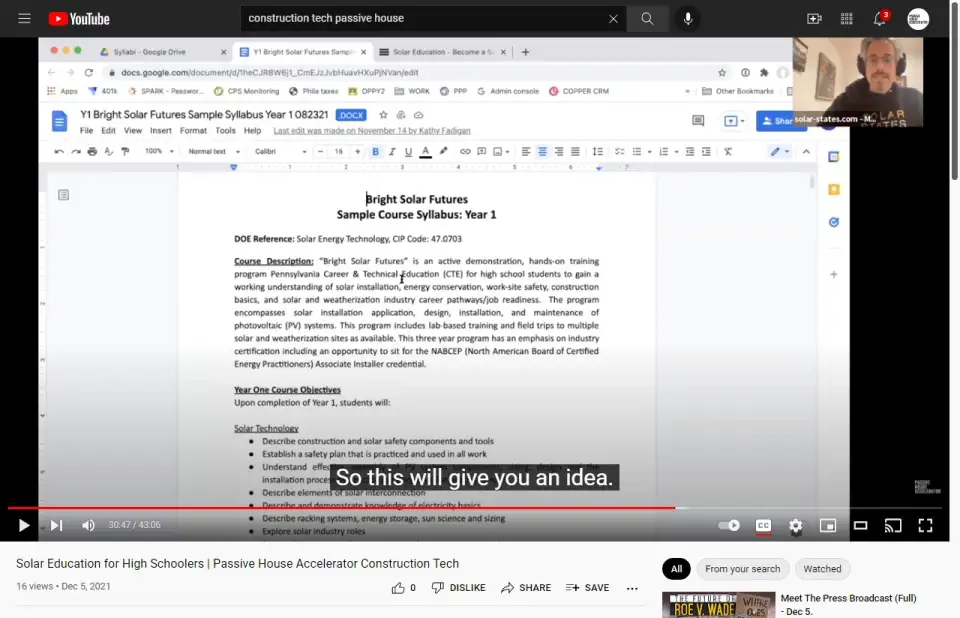Turn off closed captions with CC button
The height and width of the screenshot is (618, 960).
click(763, 525)
